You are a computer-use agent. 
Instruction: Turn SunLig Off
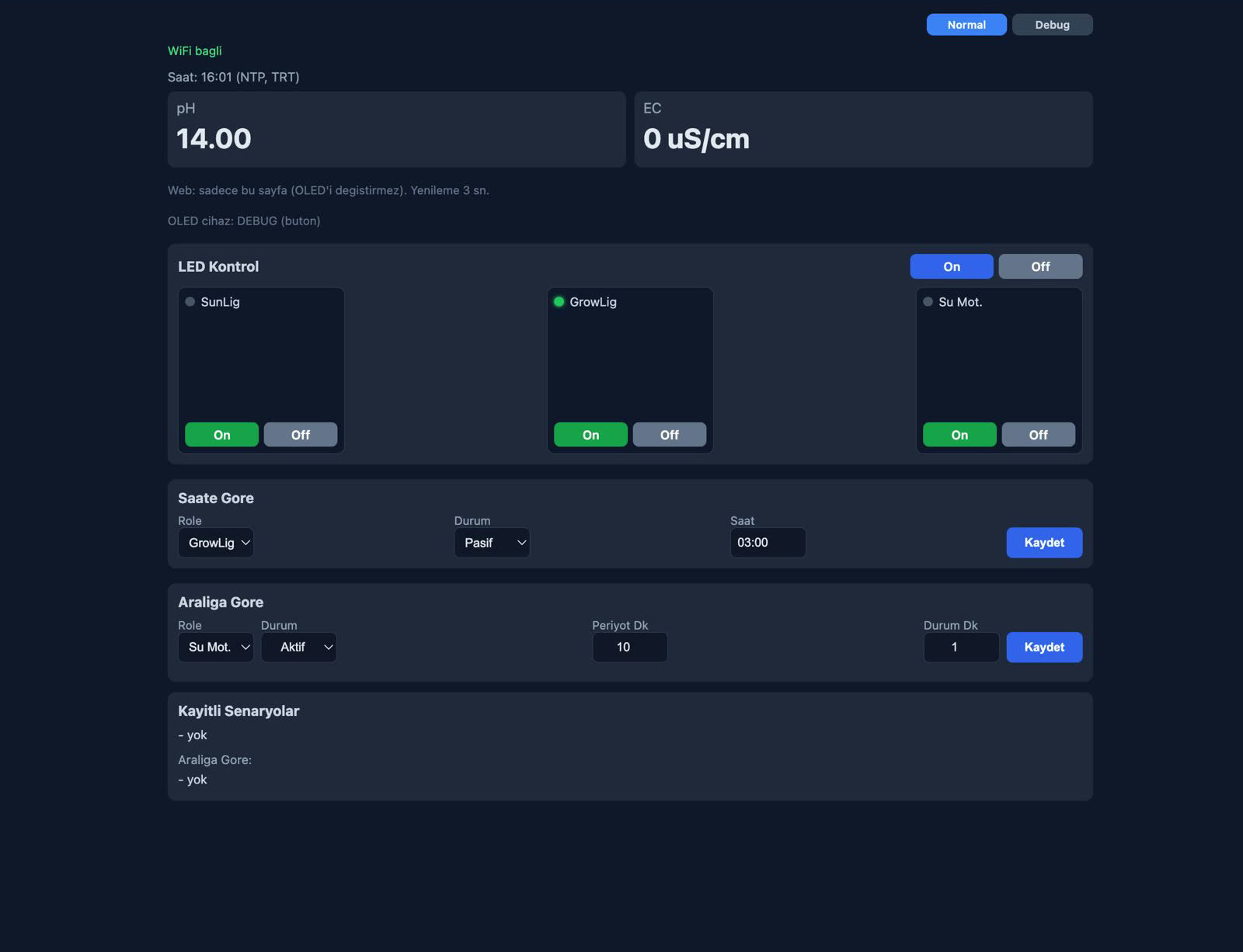pos(301,435)
